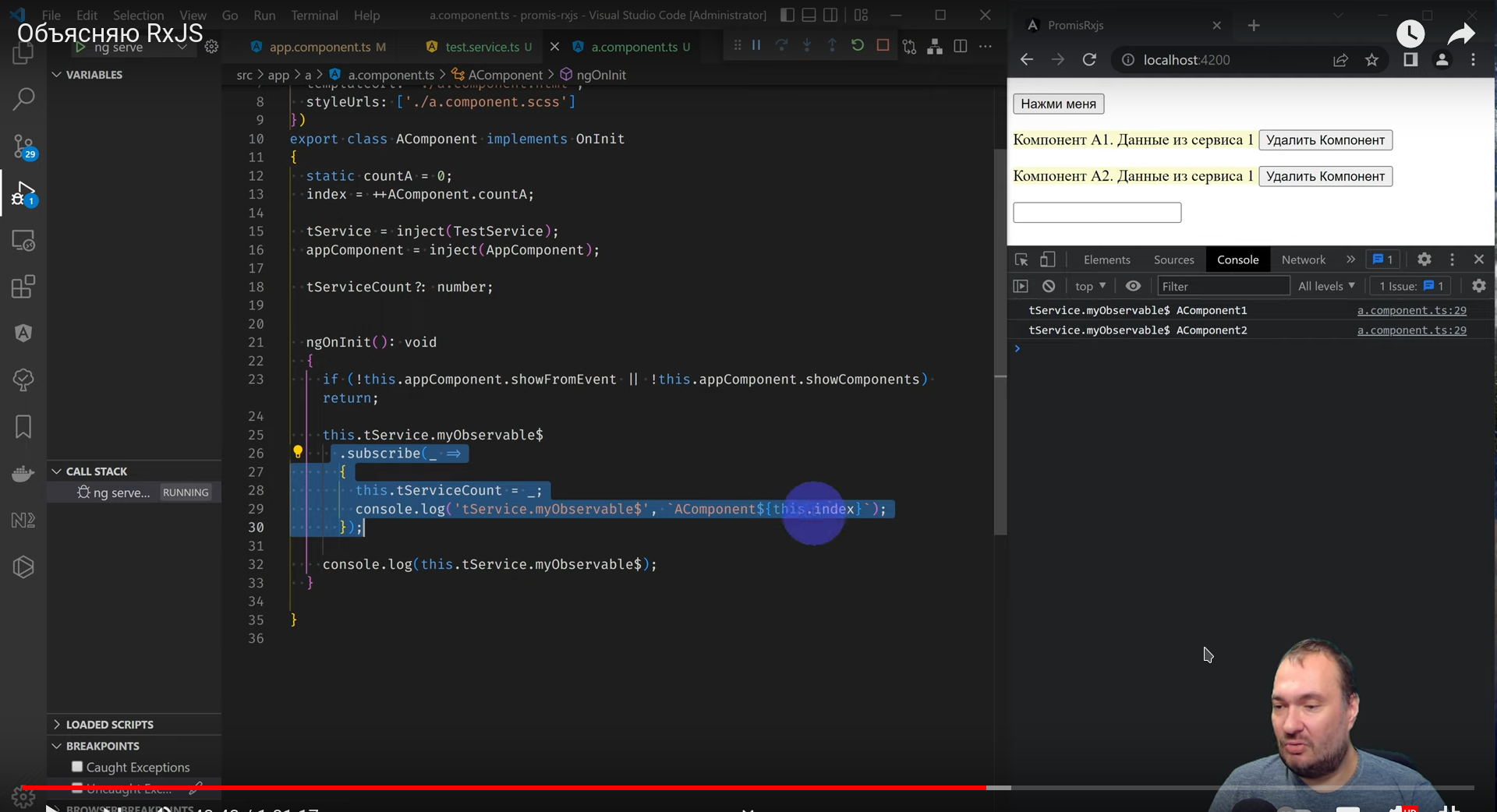Screen dimensions: 1497x812
Task: Click '1 Issue' button in console toolbar
Action: [1411, 286]
